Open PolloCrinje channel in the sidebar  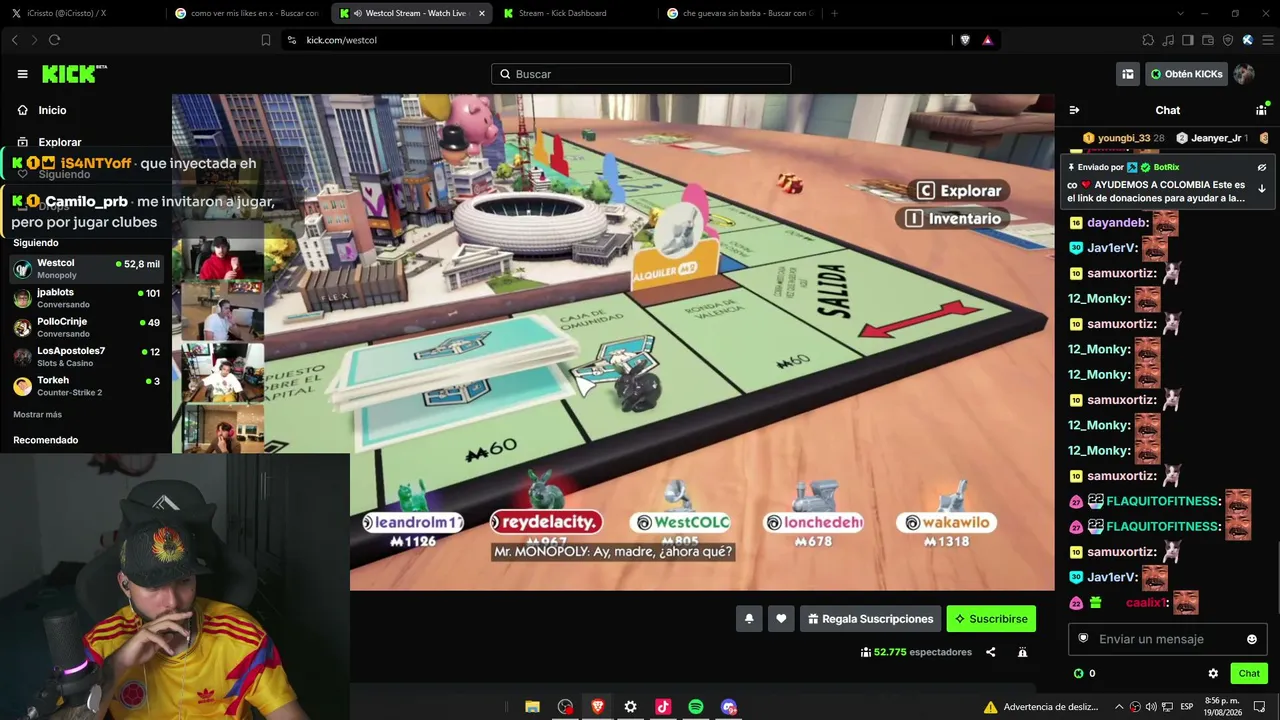[x=86, y=327]
